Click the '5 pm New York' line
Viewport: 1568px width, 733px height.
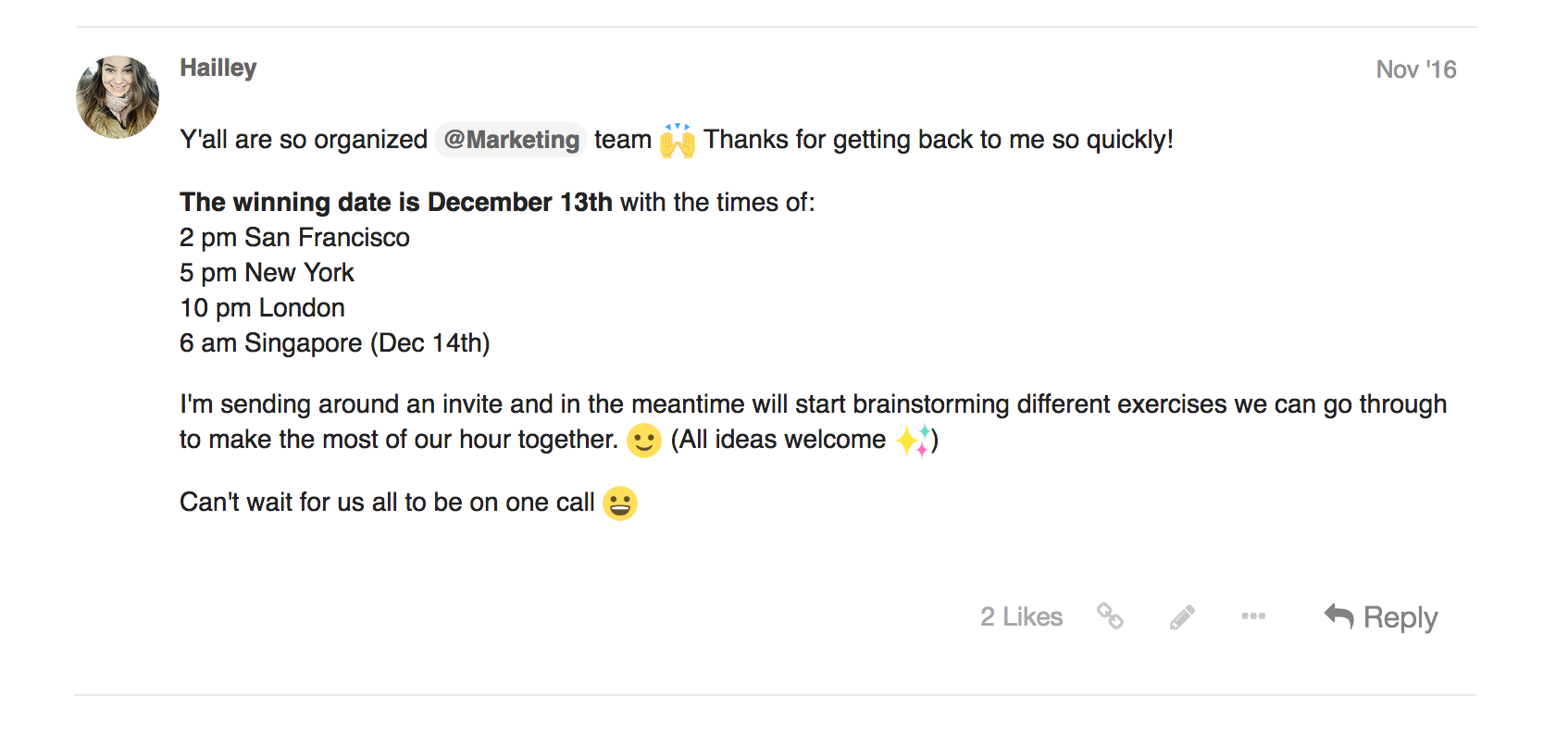tap(267, 273)
